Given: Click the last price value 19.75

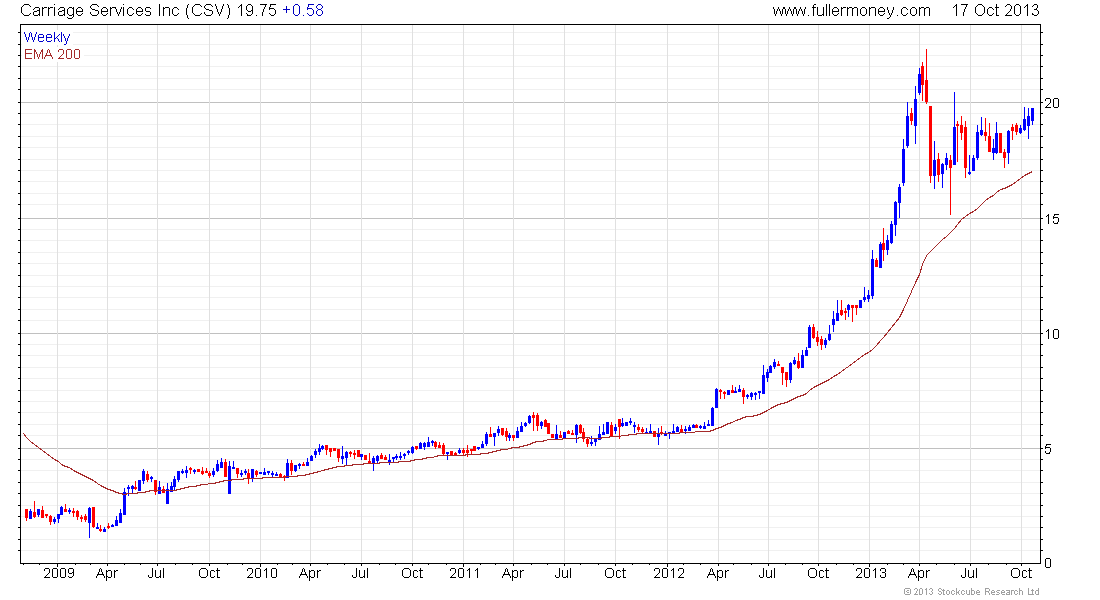Looking at the screenshot, I should tap(256, 11).
